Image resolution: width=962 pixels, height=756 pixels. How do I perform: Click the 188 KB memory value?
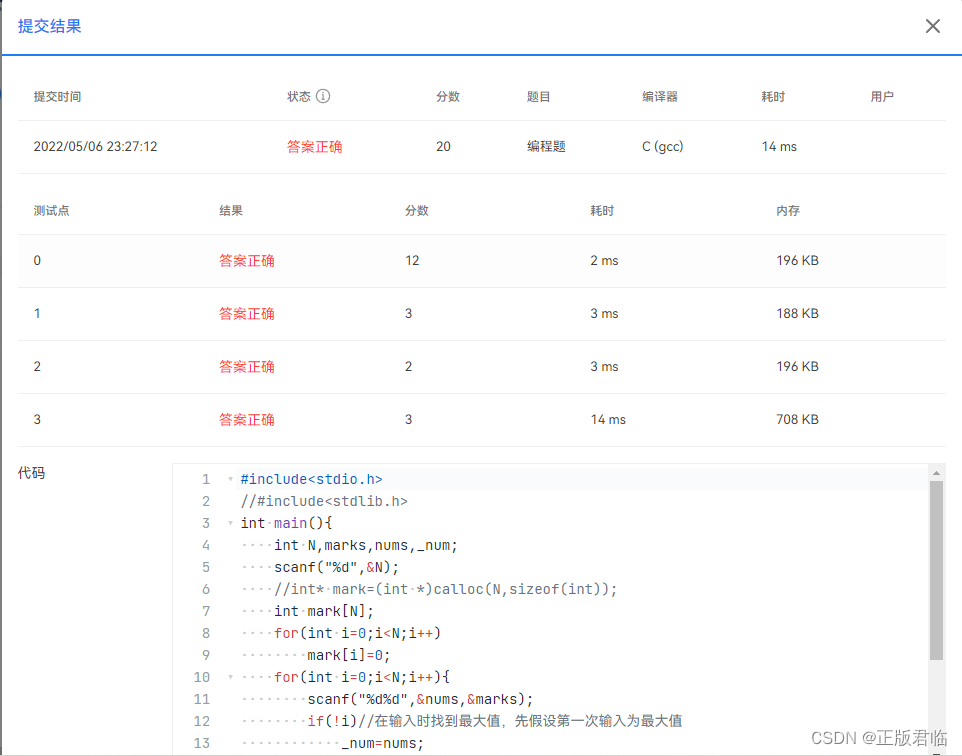coord(797,314)
